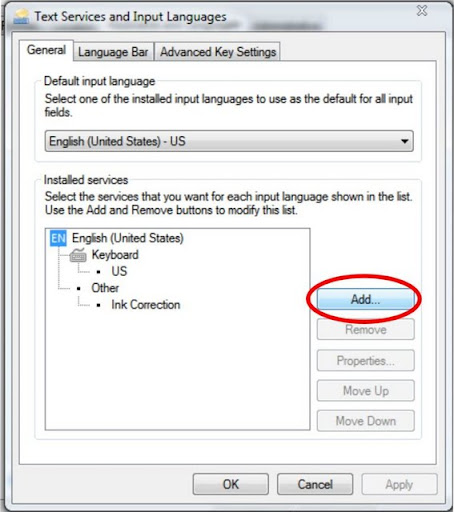Select the US keyboard layout entry
The width and height of the screenshot is (454, 512).
(x=119, y=271)
